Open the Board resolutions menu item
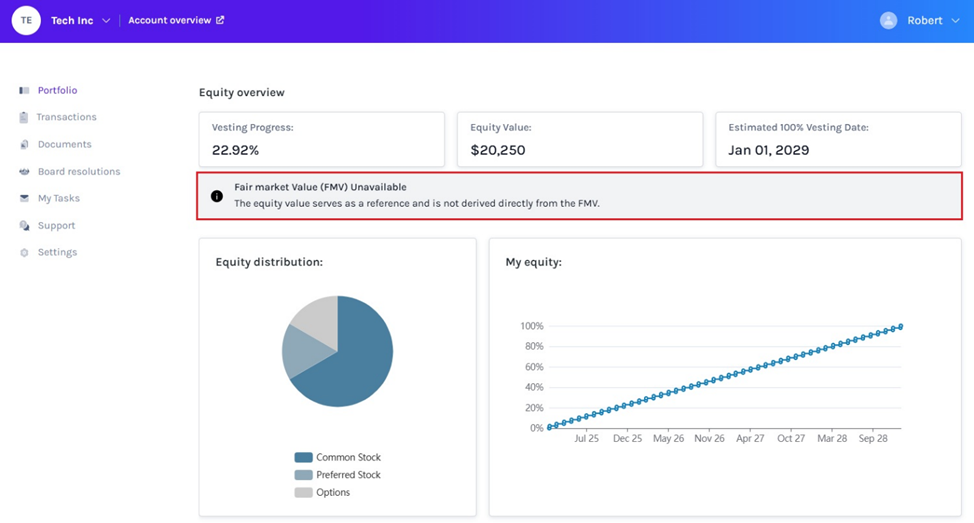 [78, 171]
